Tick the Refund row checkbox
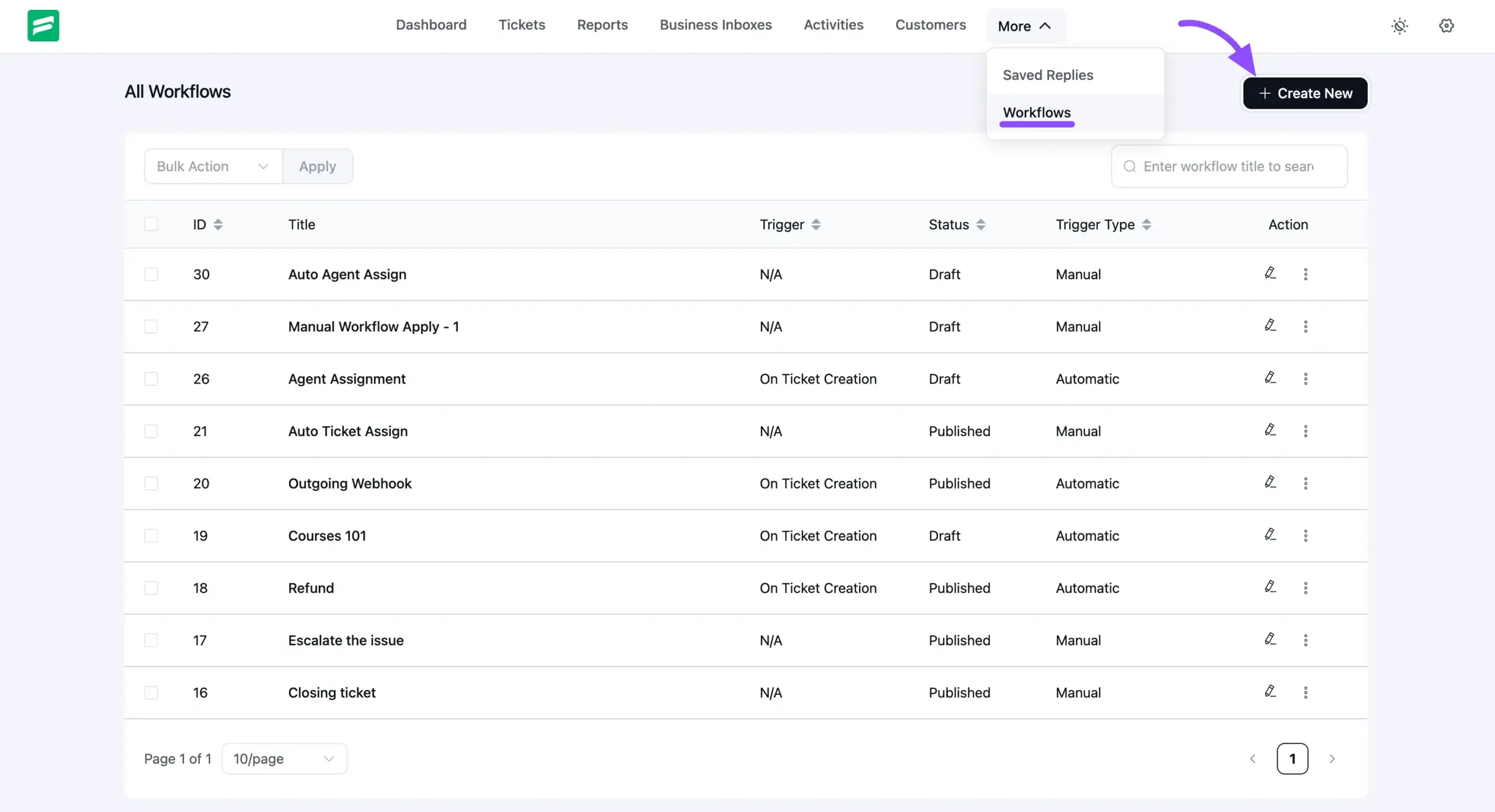1495x812 pixels. click(151, 588)
